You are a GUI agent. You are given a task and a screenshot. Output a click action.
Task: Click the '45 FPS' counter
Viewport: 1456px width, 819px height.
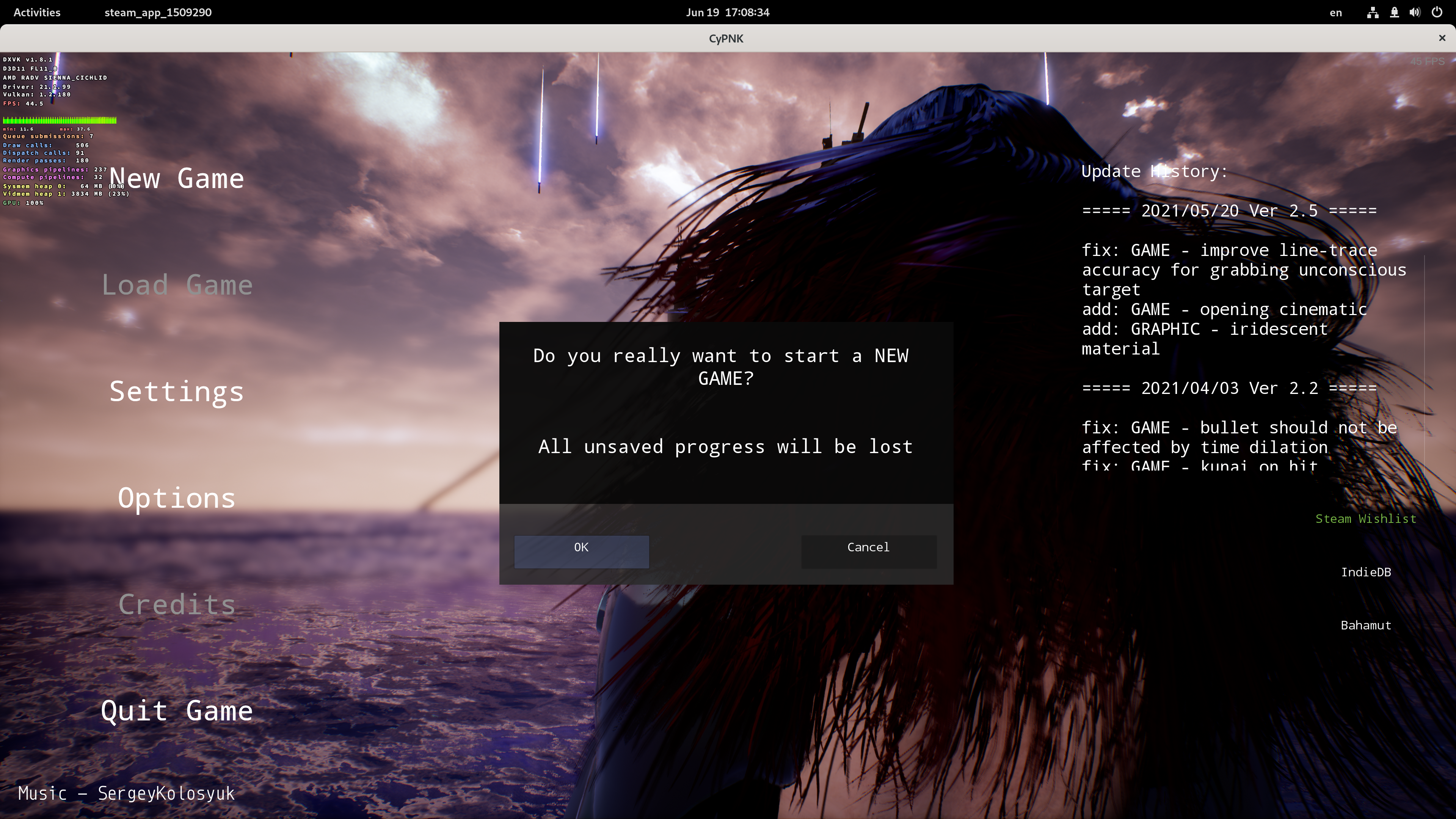click(1427, 61)
